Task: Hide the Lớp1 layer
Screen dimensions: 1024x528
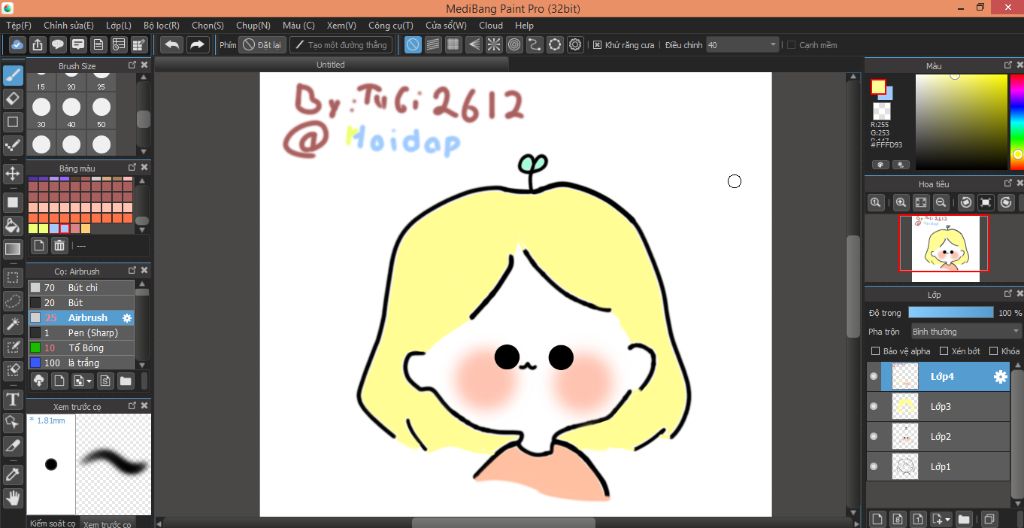Action: click(x=874, y=467)
